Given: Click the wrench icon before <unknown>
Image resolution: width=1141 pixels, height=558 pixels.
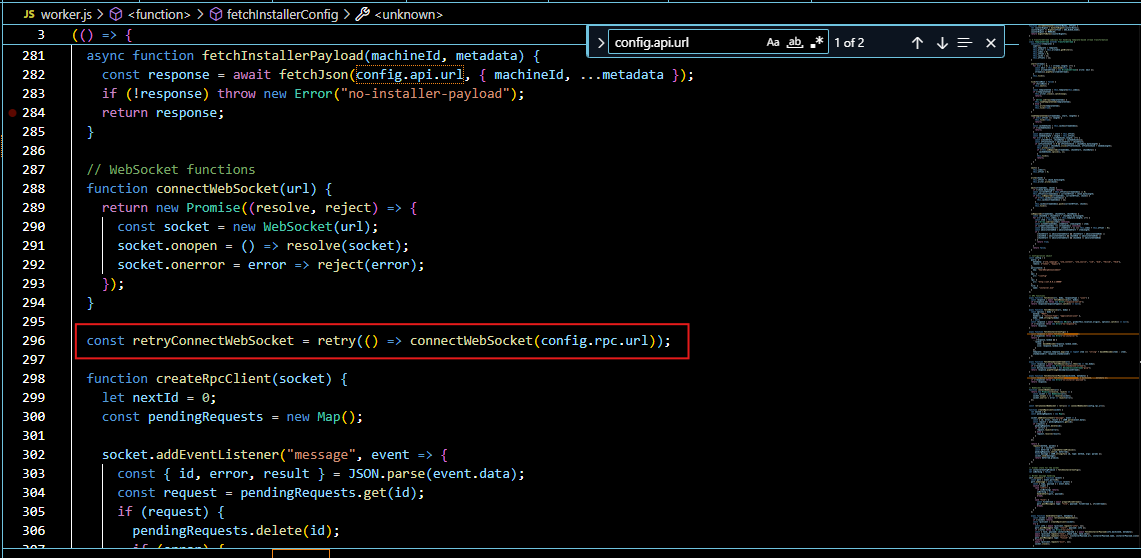Looking at the screenshot, I should click(x=363, y=15).
